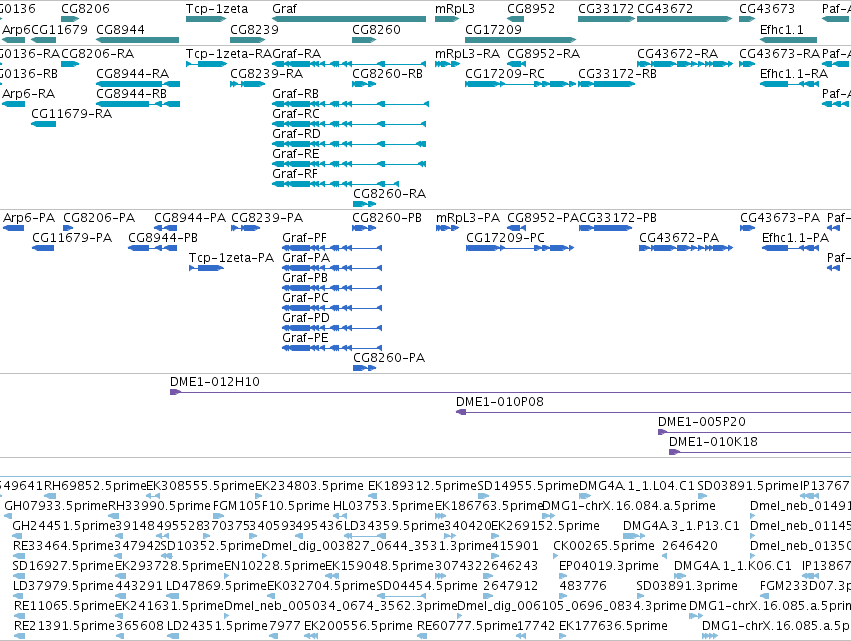The width and height of the screenshot is (851, 641).
Task: Click protein feature Tcp-1zeta-PA
Action: pyautogui.click(x=206, y=268)
